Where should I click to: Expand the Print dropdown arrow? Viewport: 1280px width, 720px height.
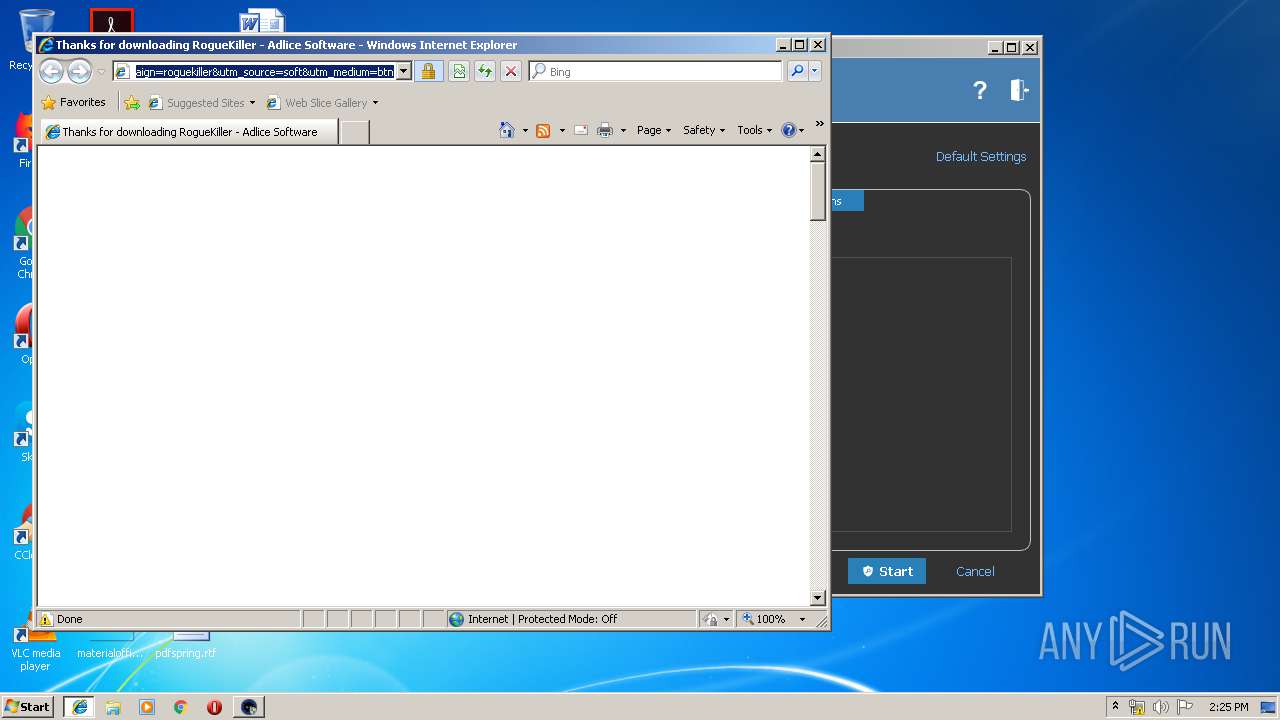[623, 130]
